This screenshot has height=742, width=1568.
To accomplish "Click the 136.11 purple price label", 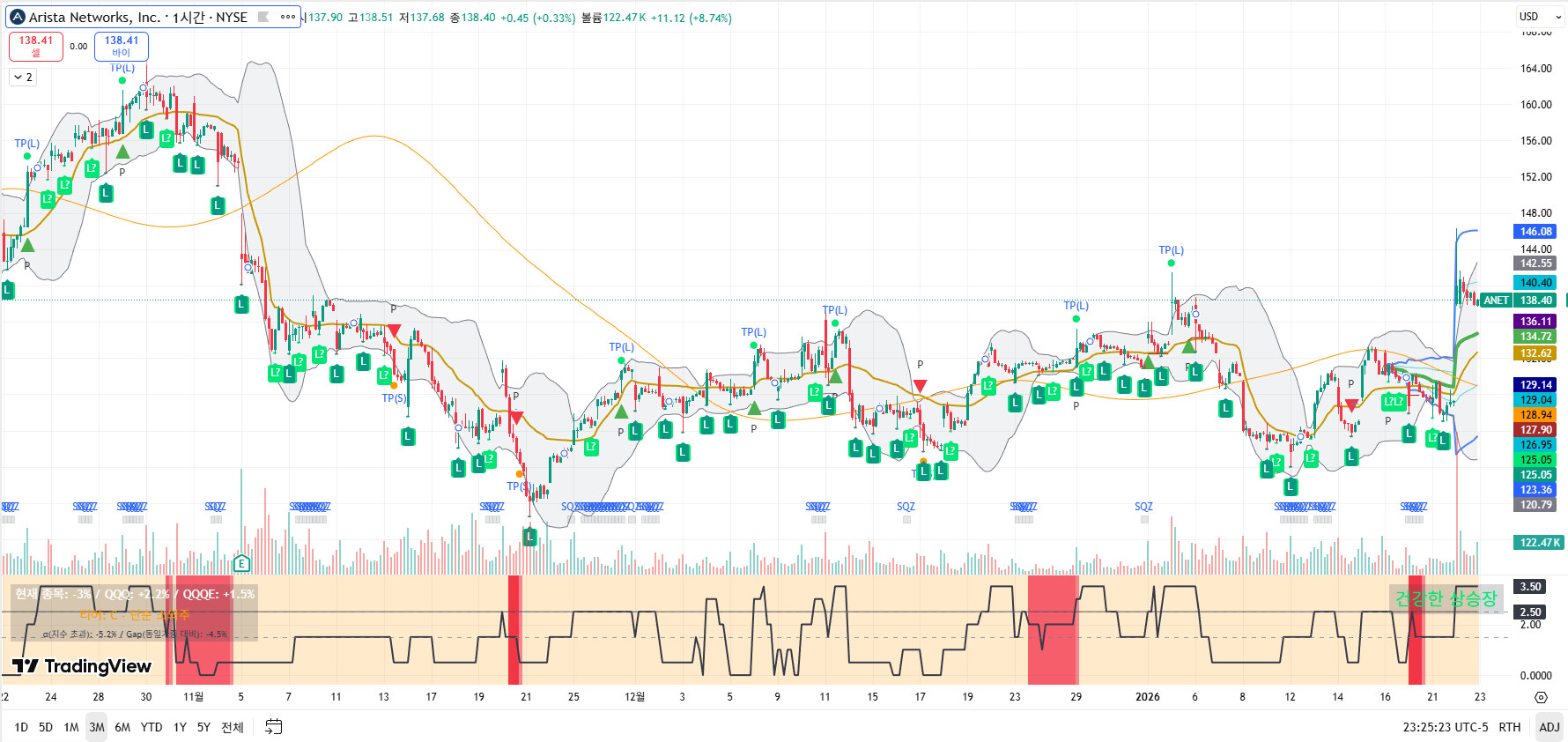I will (1535, 322).
